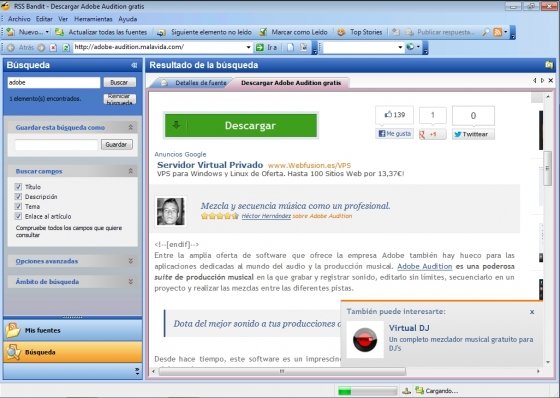This screenshot has height=398, width=560.
Task: Open the Editar menu
Action: [44, 19]
